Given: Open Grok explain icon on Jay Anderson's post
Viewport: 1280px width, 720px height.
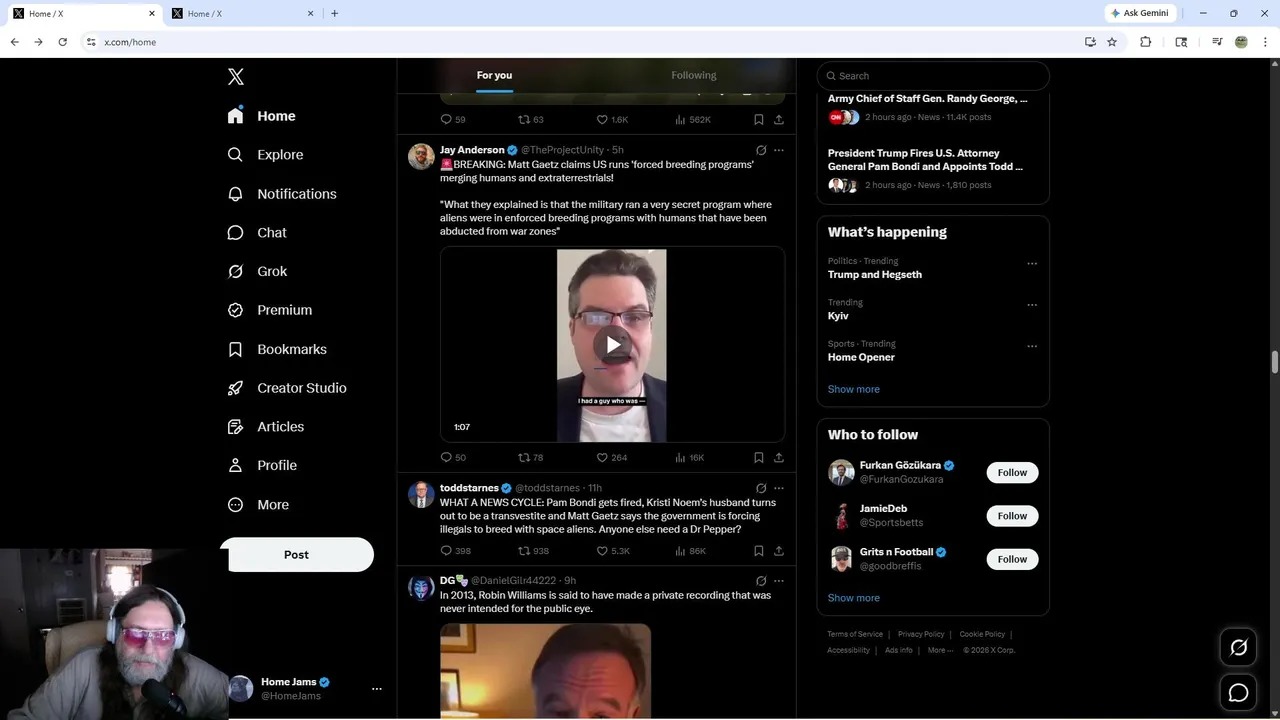Looking at the screenshot, I should pyautogui.click(x=761, y=150).
